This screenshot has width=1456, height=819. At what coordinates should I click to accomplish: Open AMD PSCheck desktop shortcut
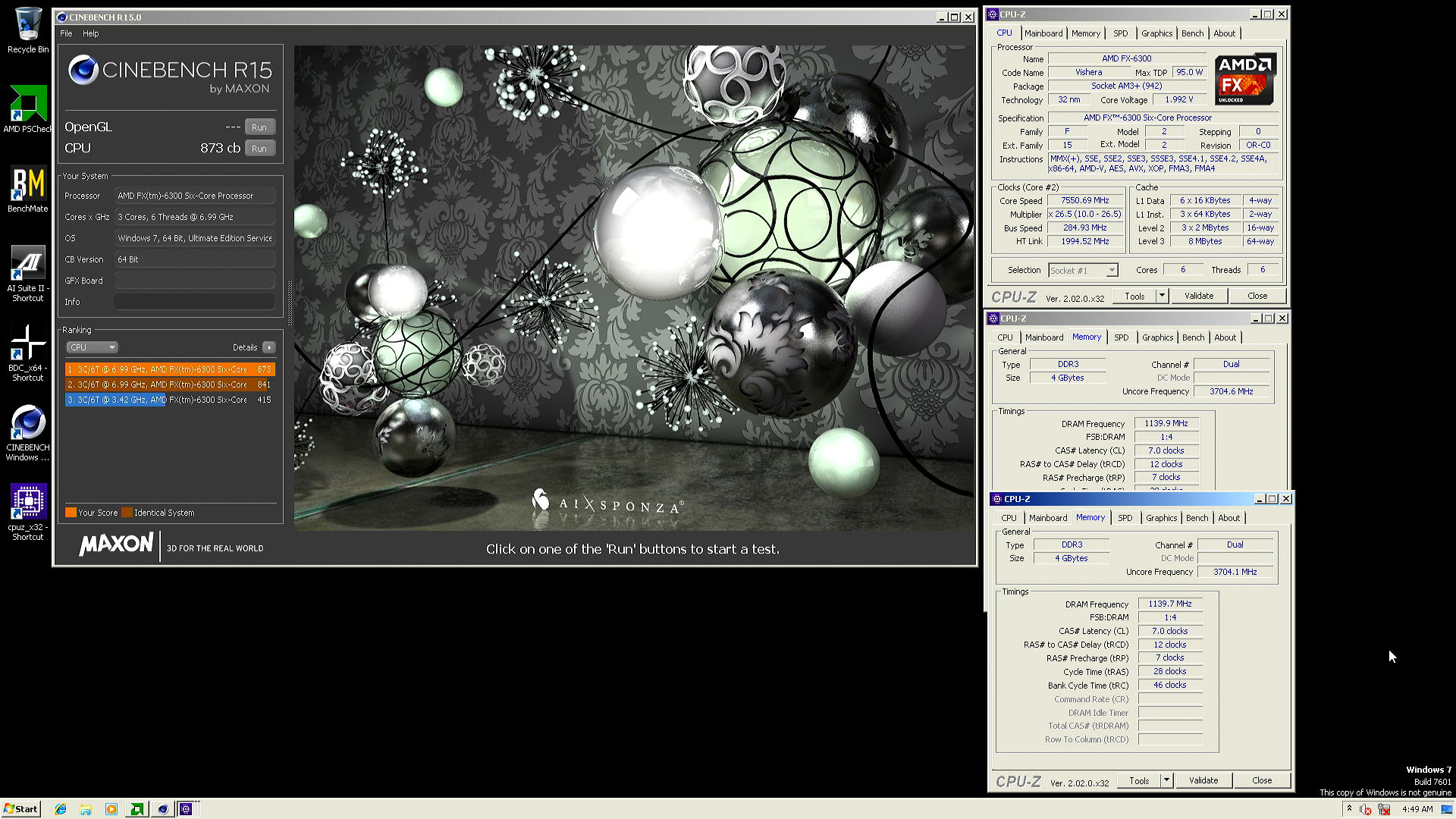pos(28,108)
